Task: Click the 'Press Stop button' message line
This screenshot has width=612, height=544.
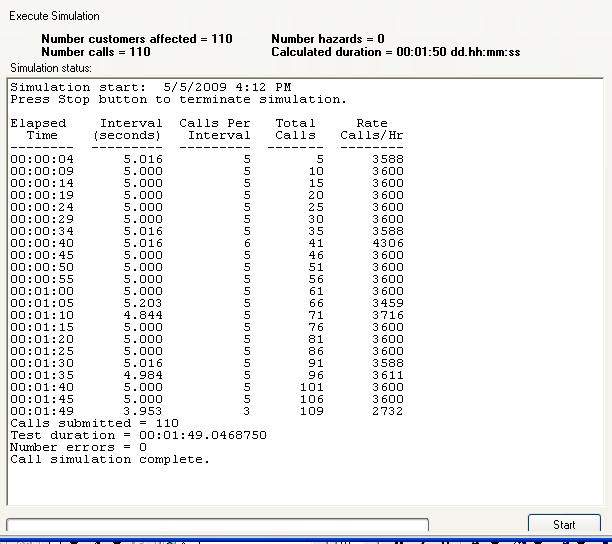Action: (x=178, y=99)
